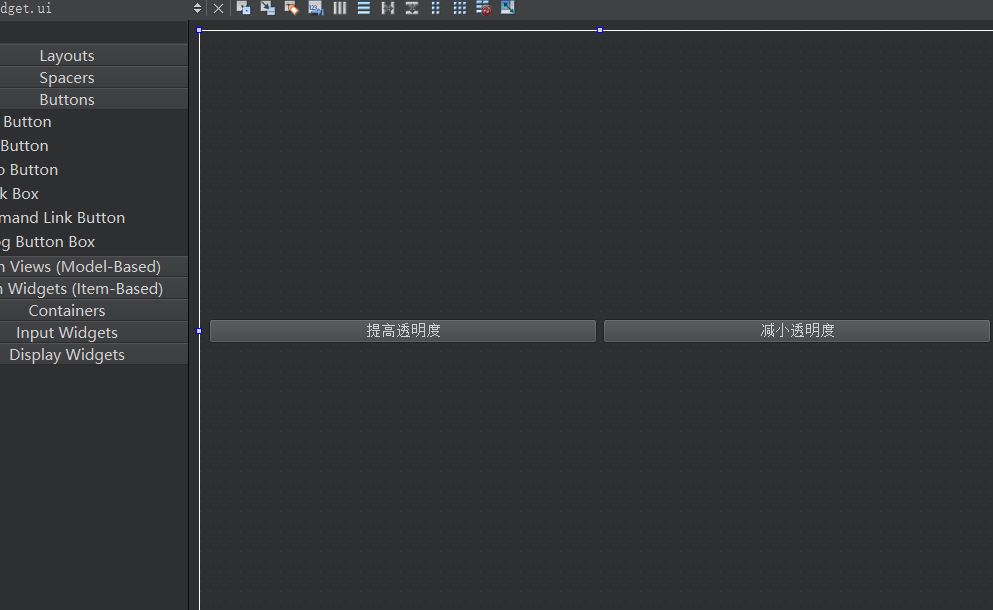
Task: Select the 提高透明度 button on the form
Action: (x=403, y=331)
